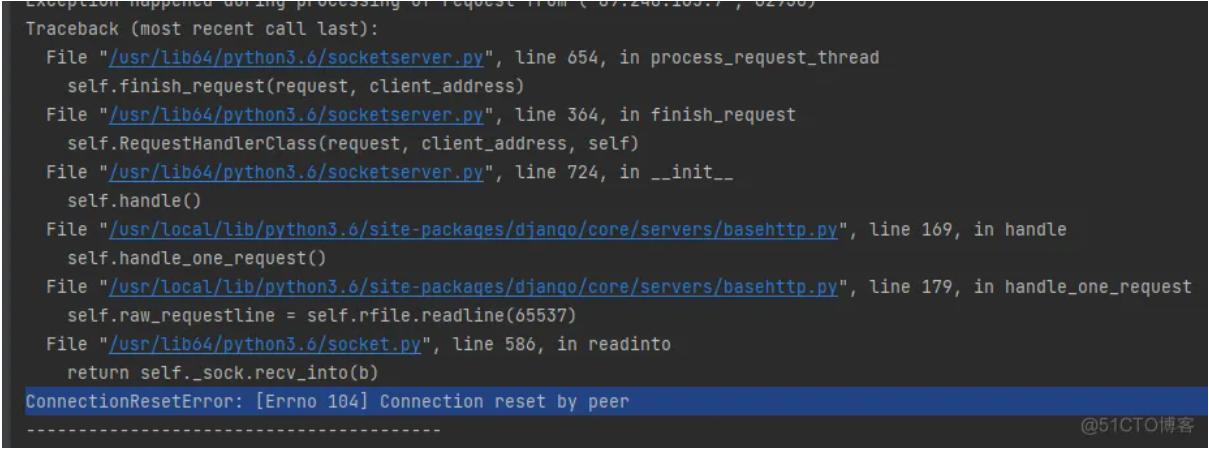This screenshot has height=450, width=1209.
Task: Click the self.finish_request code line
Action: click(295, 86)
